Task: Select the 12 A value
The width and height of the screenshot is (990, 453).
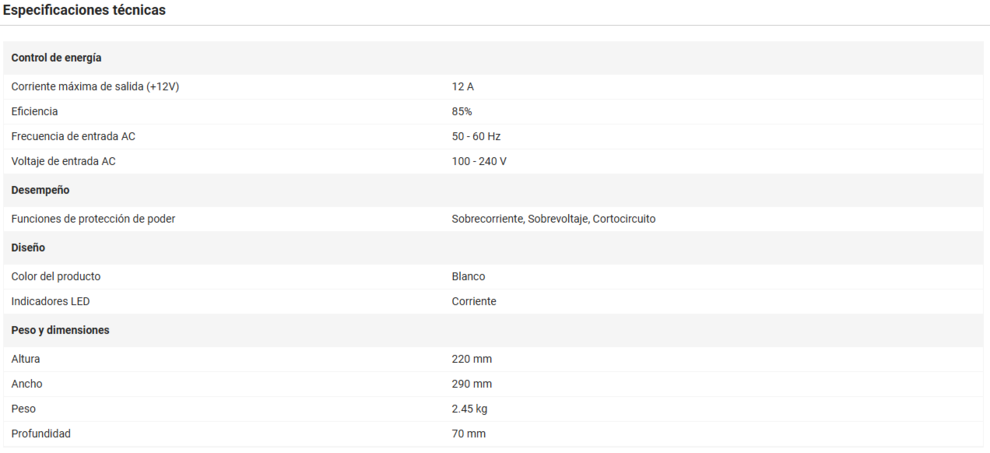Action: coord(462,87)
